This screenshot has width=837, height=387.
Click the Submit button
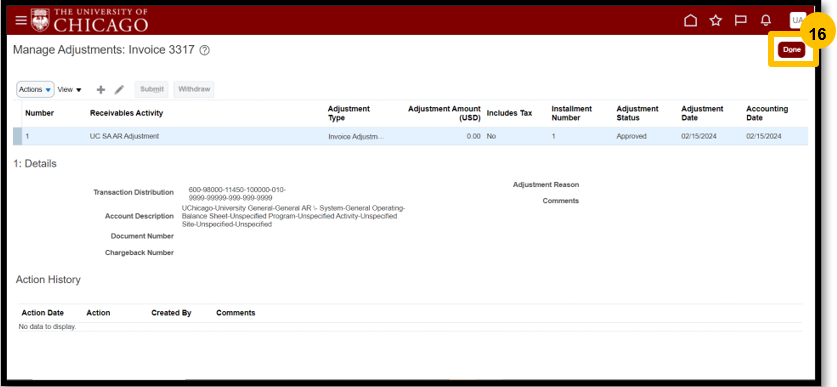click(152, 89)
